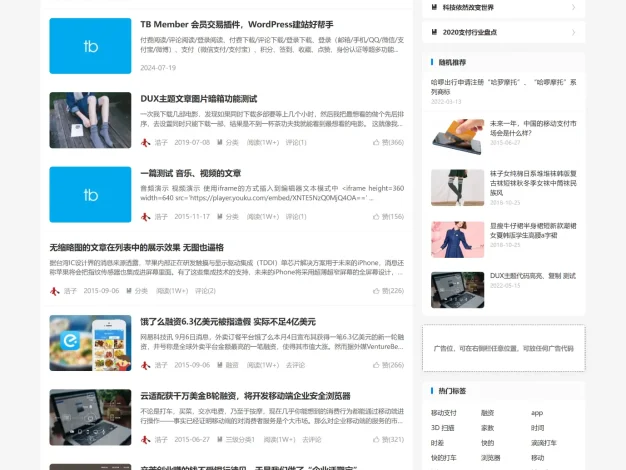Click category folder icon on 2019-07-08 post

(220, 142)
